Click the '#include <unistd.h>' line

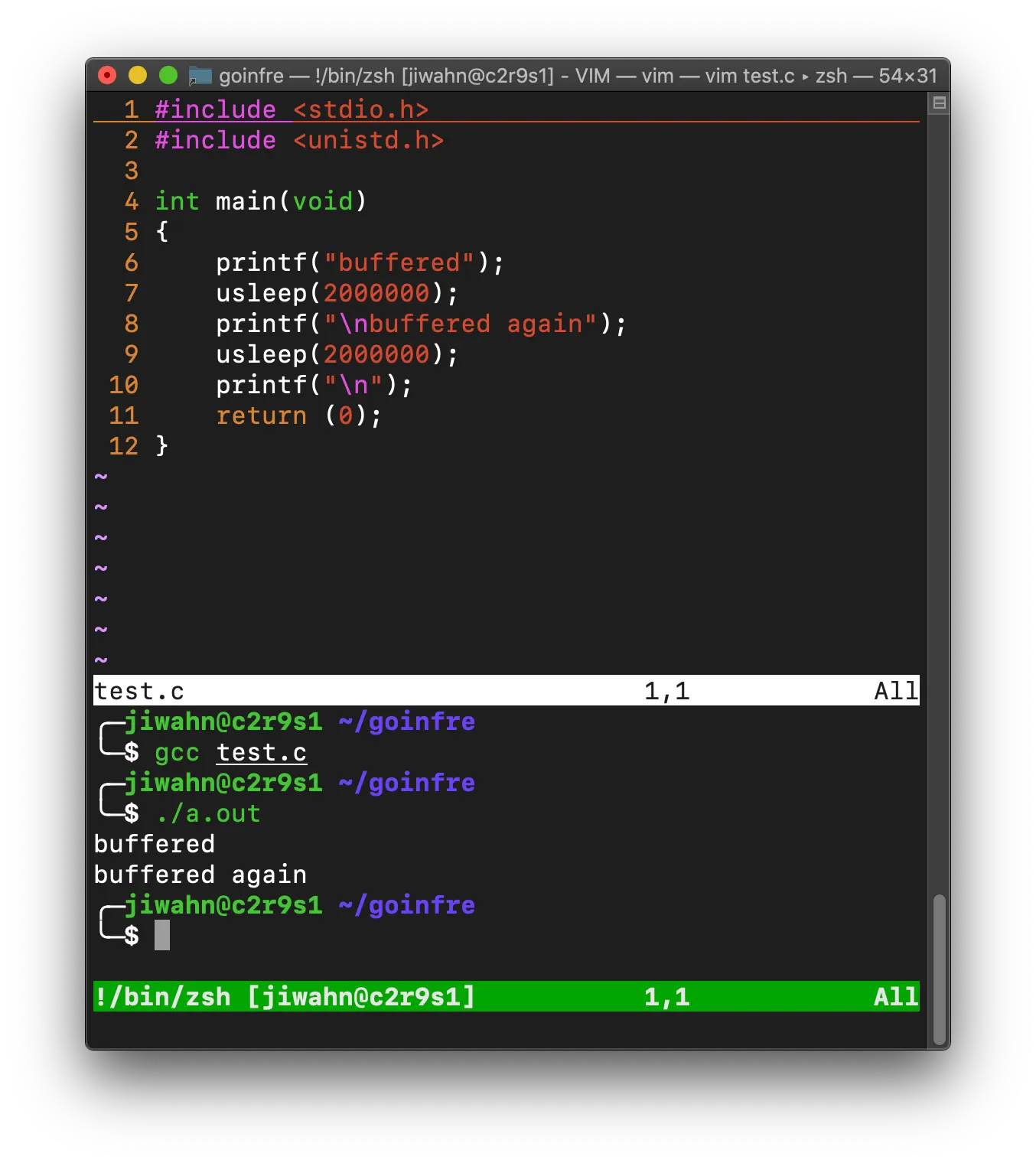pos(299,140)
